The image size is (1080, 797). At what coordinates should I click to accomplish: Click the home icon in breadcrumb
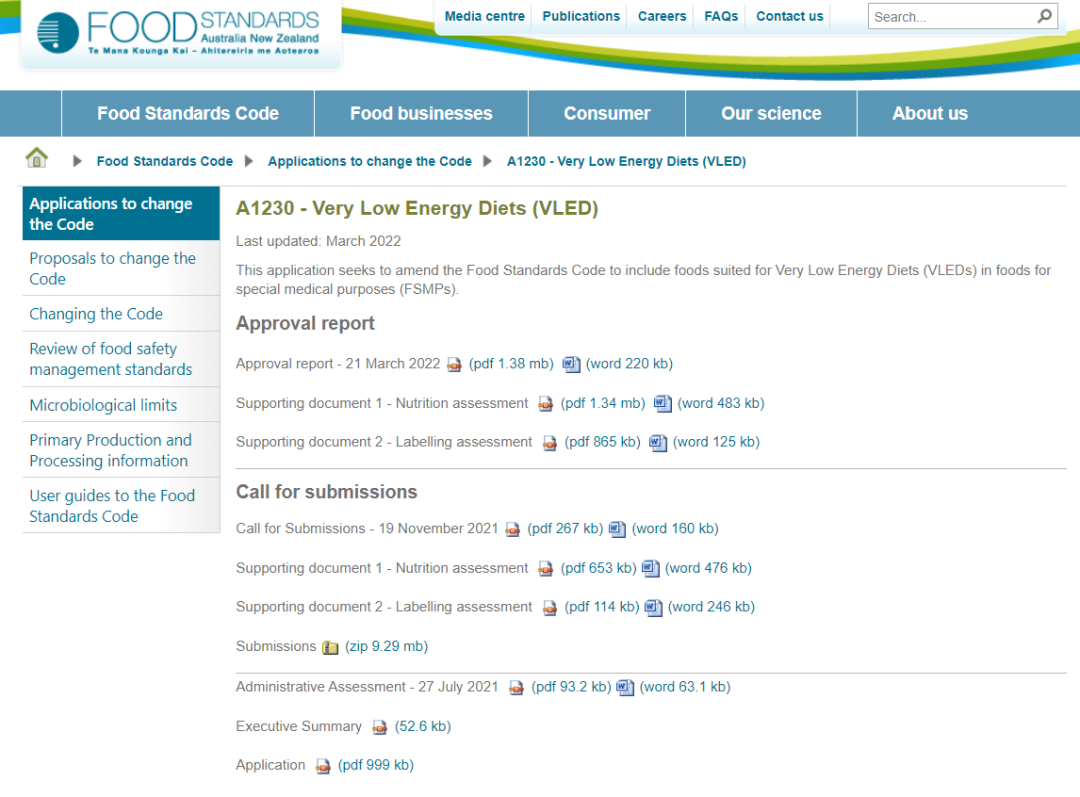point(37,158)
